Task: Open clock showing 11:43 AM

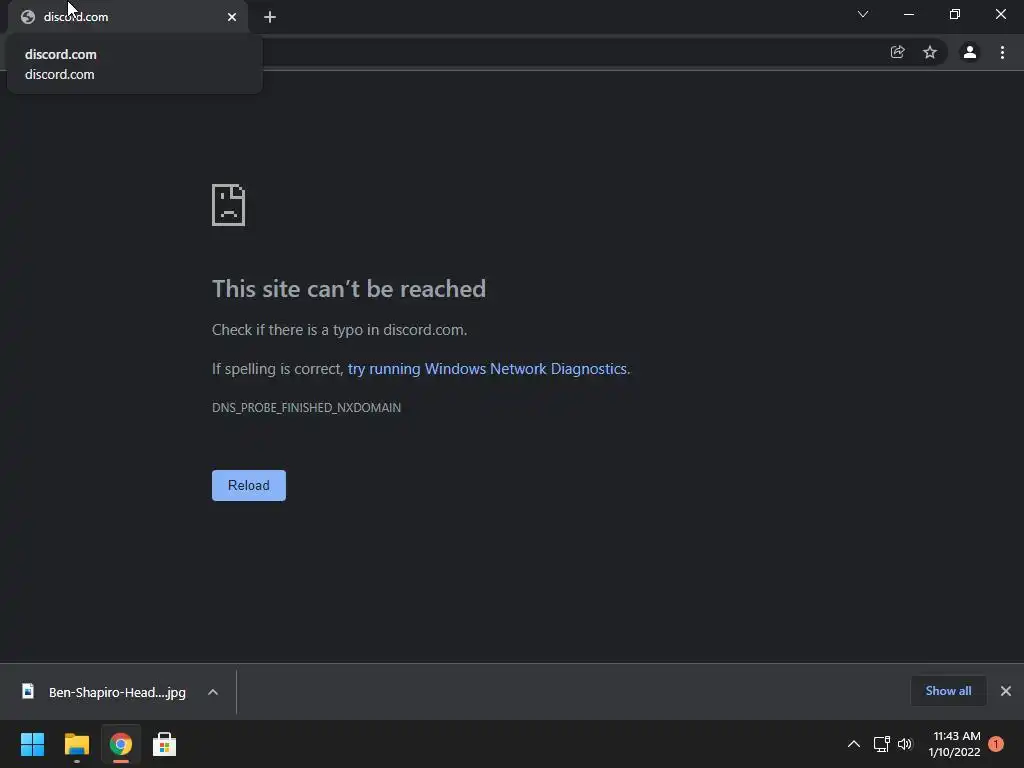Action: click(955, 744)
